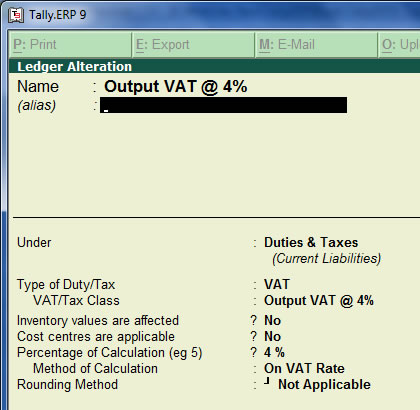Toggle Inventory values are affected No
This screenshot has width=420, height=410.
point(273,320)
